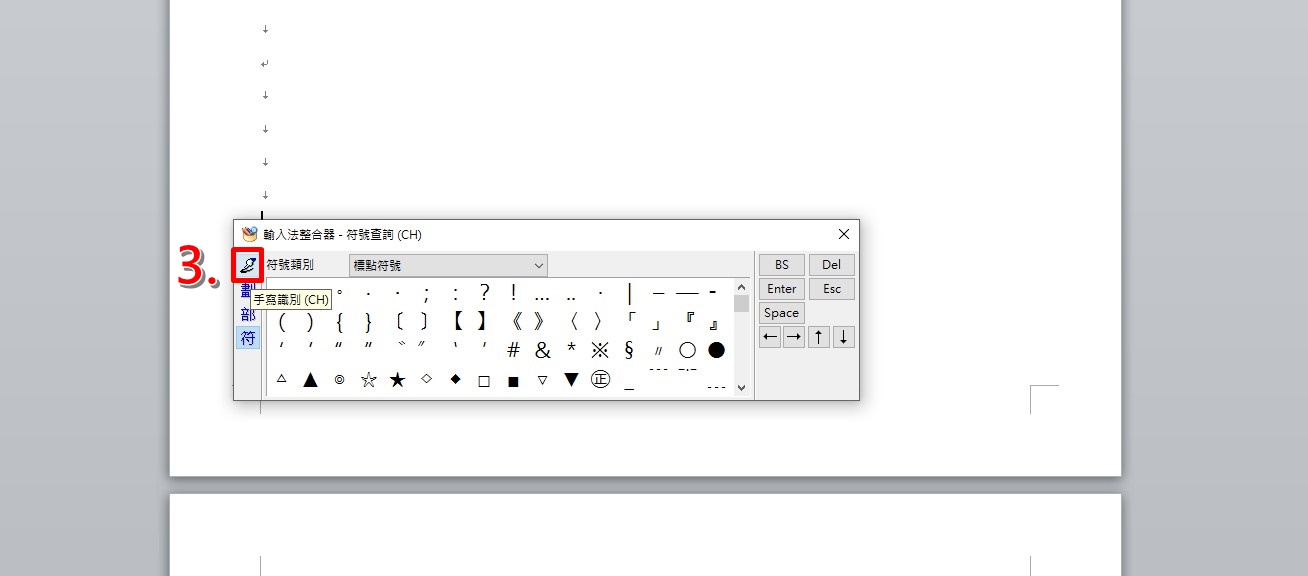1308x576 pixels.
Task: Click the up arrow key button
Action: click(819, 337)
